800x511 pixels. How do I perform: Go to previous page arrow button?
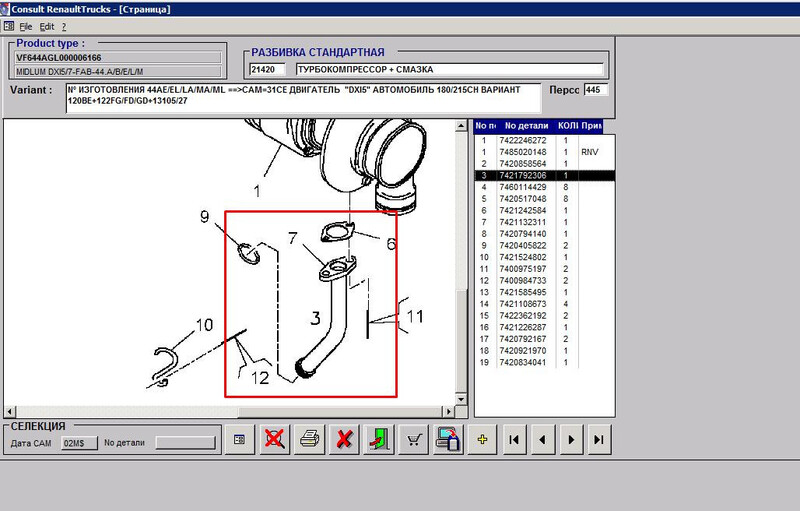[x=542, y=439]
